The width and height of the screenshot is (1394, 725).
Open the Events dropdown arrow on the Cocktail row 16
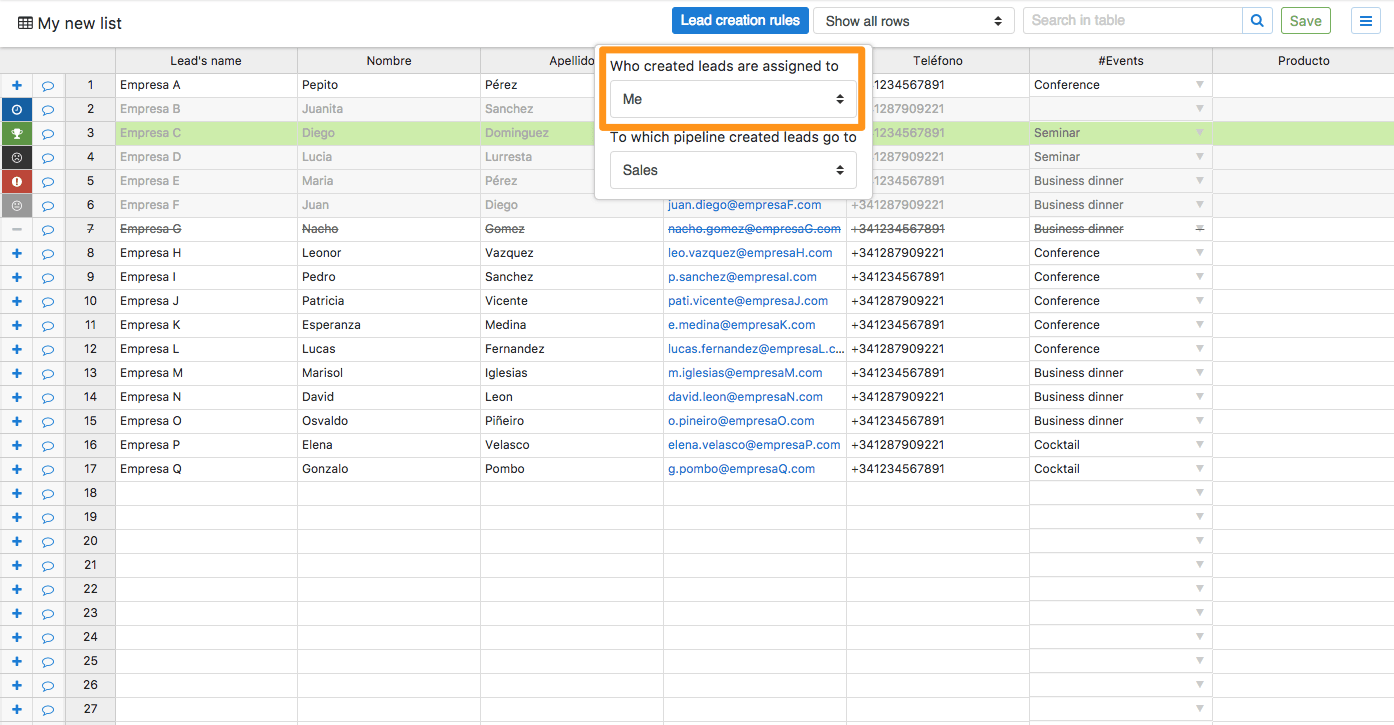[x=1199, y=445]
